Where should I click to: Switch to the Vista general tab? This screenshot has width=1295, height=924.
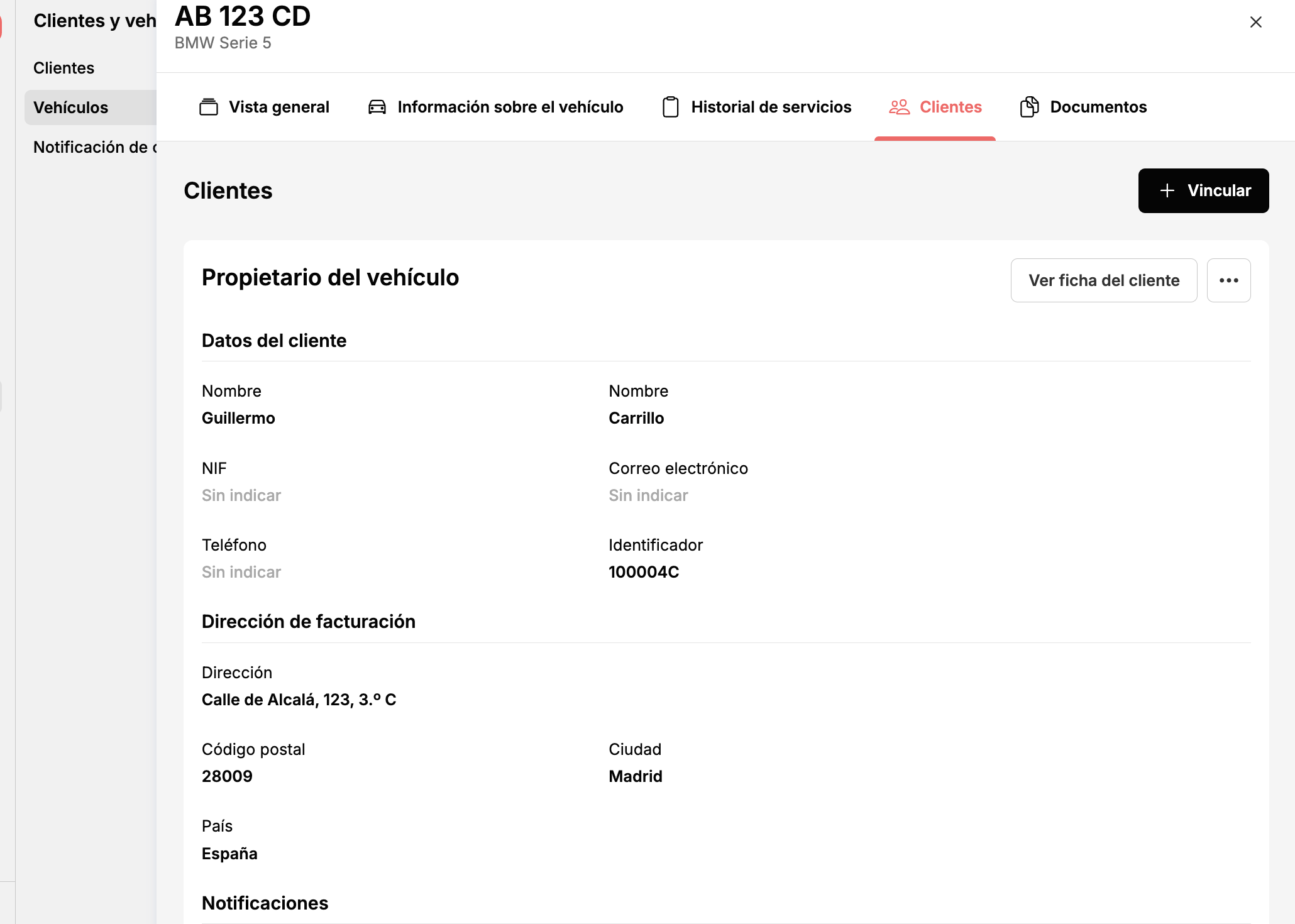(265, 107)
